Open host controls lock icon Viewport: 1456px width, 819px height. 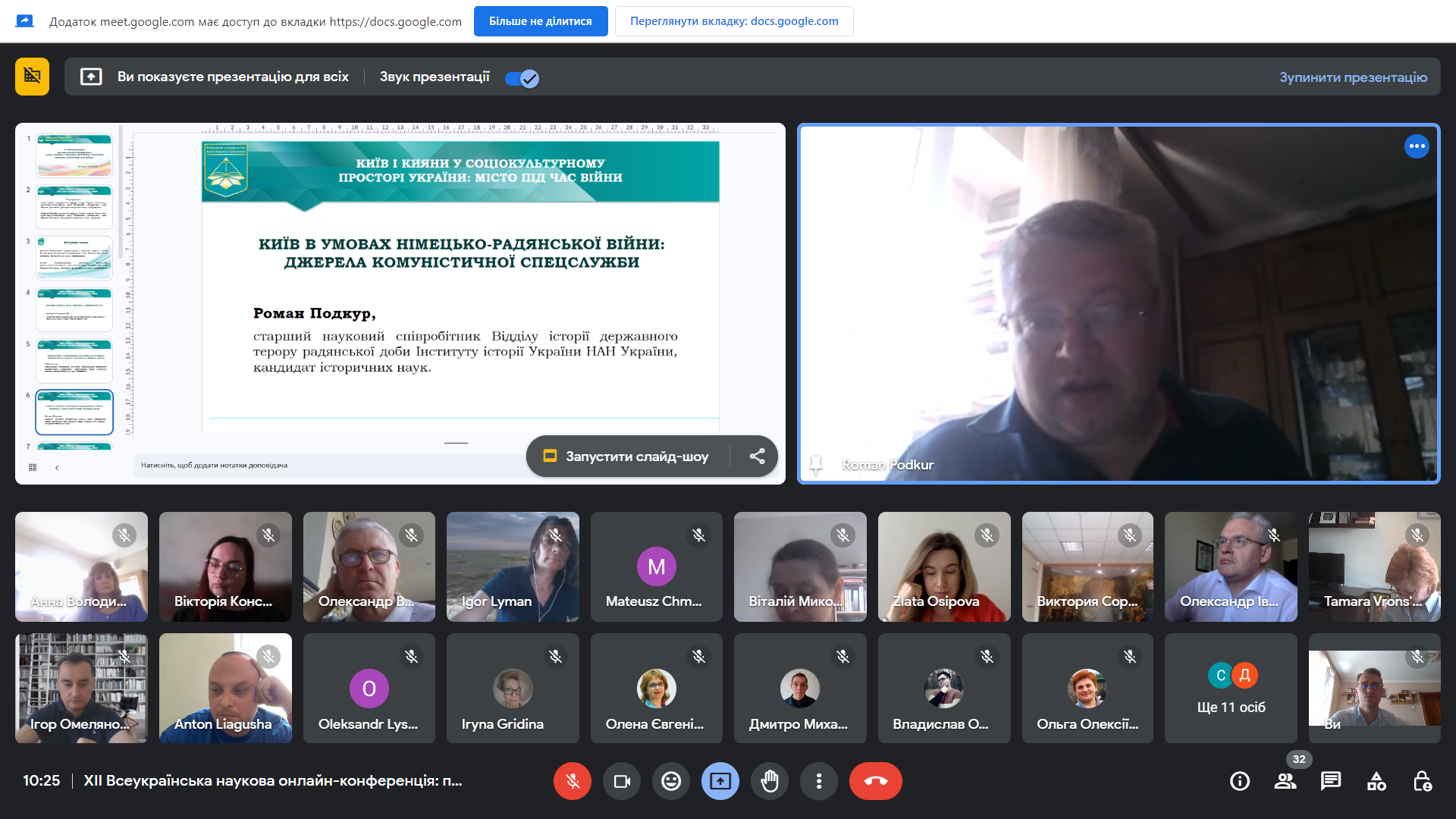click(1422, 781)
